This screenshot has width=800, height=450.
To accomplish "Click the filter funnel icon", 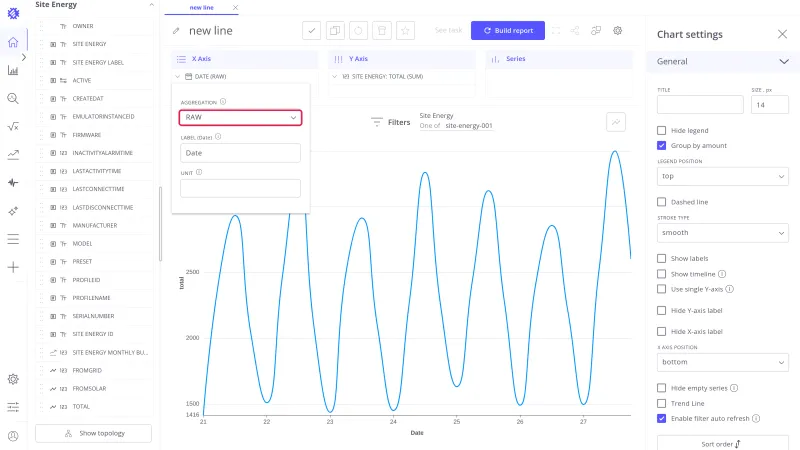I will point(377,122).
